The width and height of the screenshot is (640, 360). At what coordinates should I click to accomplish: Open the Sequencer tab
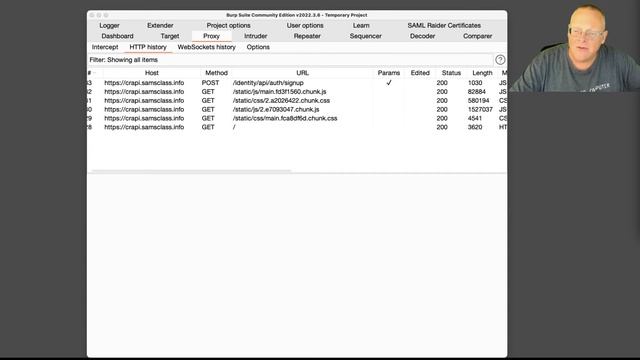point(366,36)
